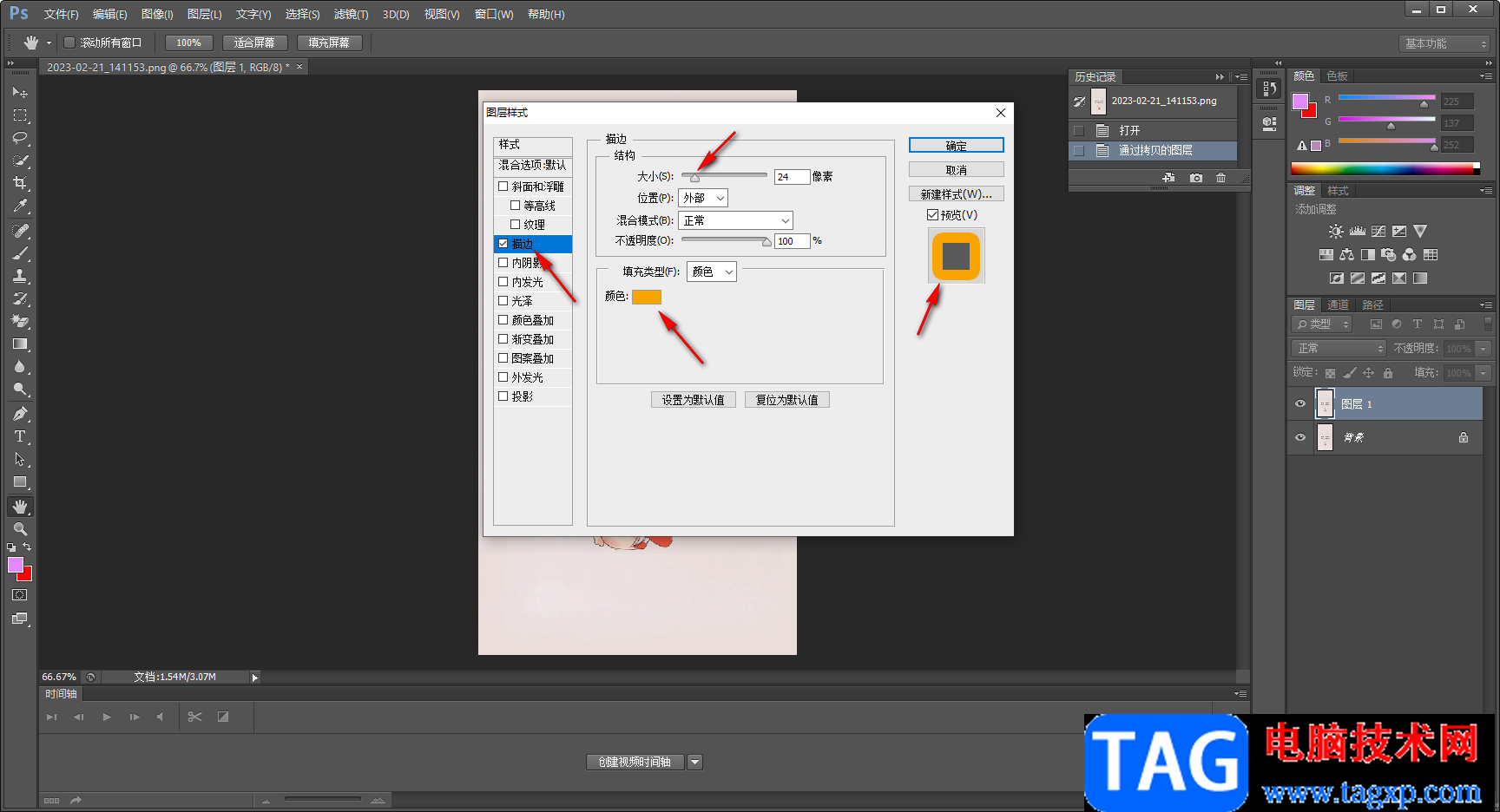Select the Spot Healing Brush tool

pos(20,231)
